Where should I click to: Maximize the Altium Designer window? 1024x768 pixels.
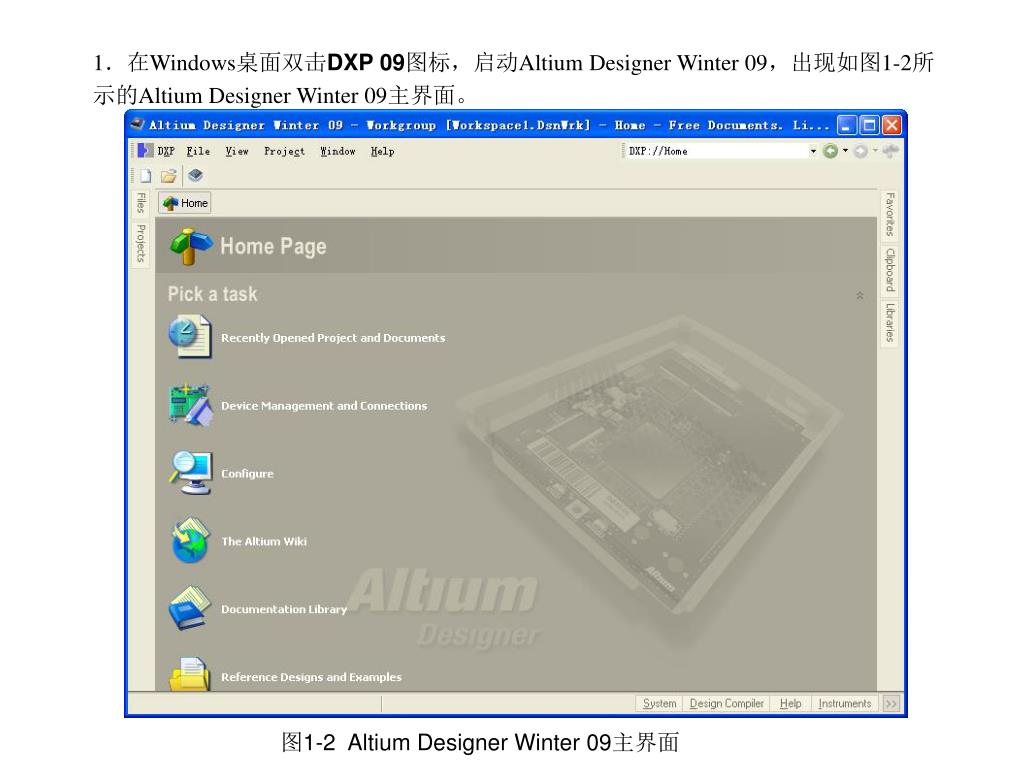[x=869, y=125]
